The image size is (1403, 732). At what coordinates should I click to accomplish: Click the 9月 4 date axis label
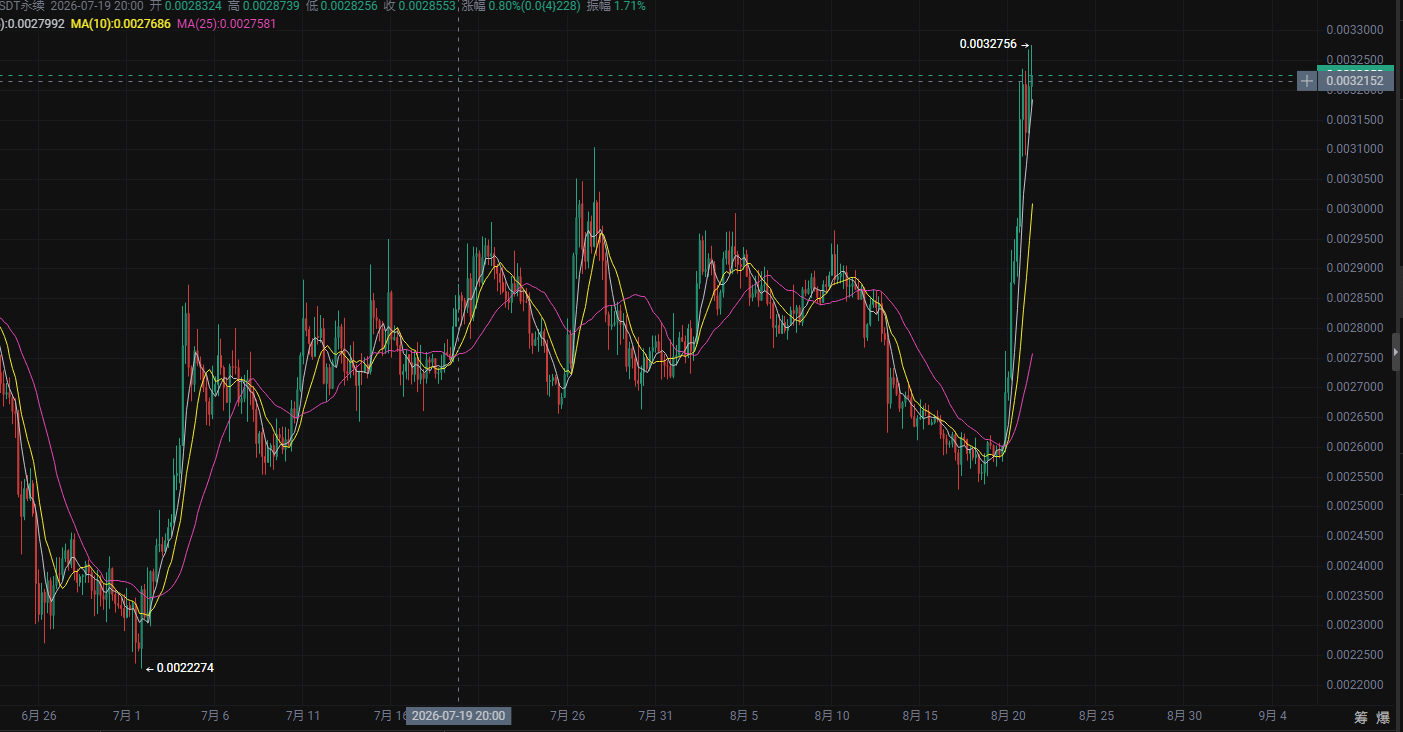[x=1273, y=716]
